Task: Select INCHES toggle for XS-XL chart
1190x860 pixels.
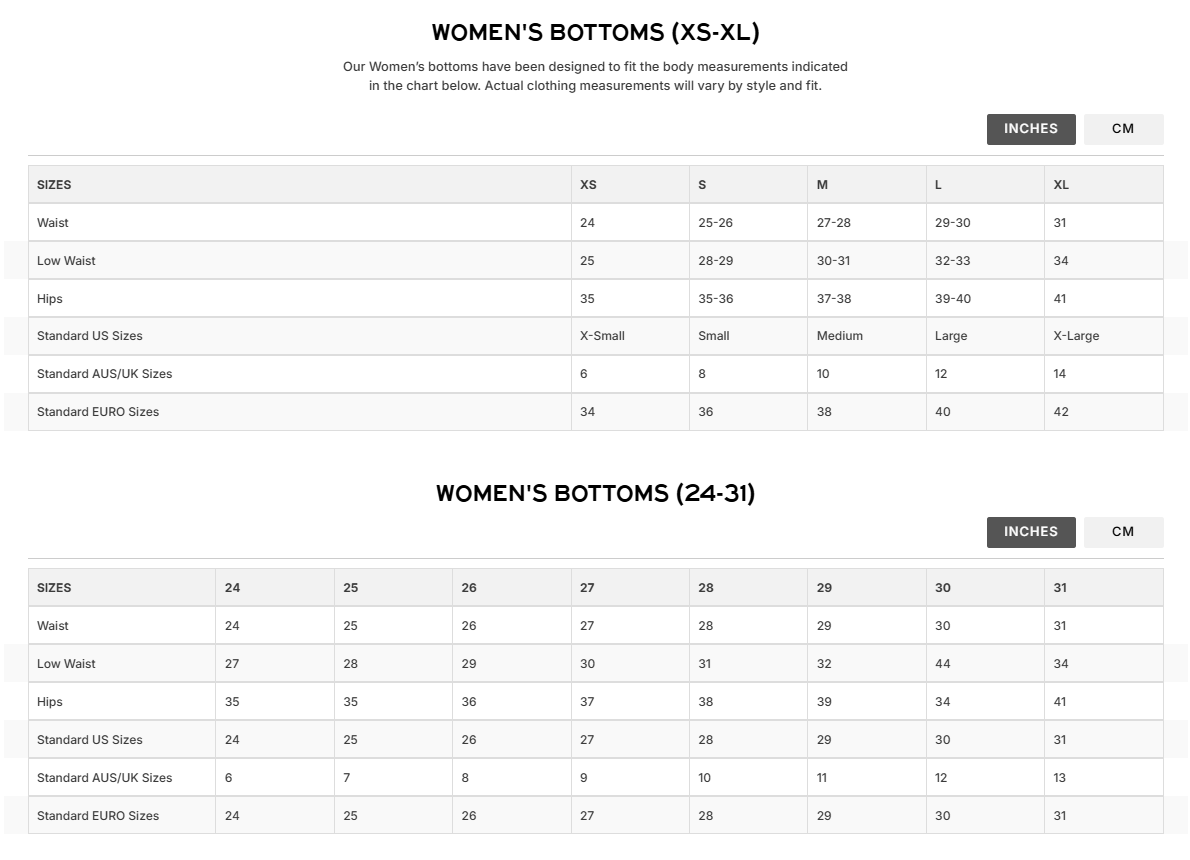Action: click(1031, 129)
